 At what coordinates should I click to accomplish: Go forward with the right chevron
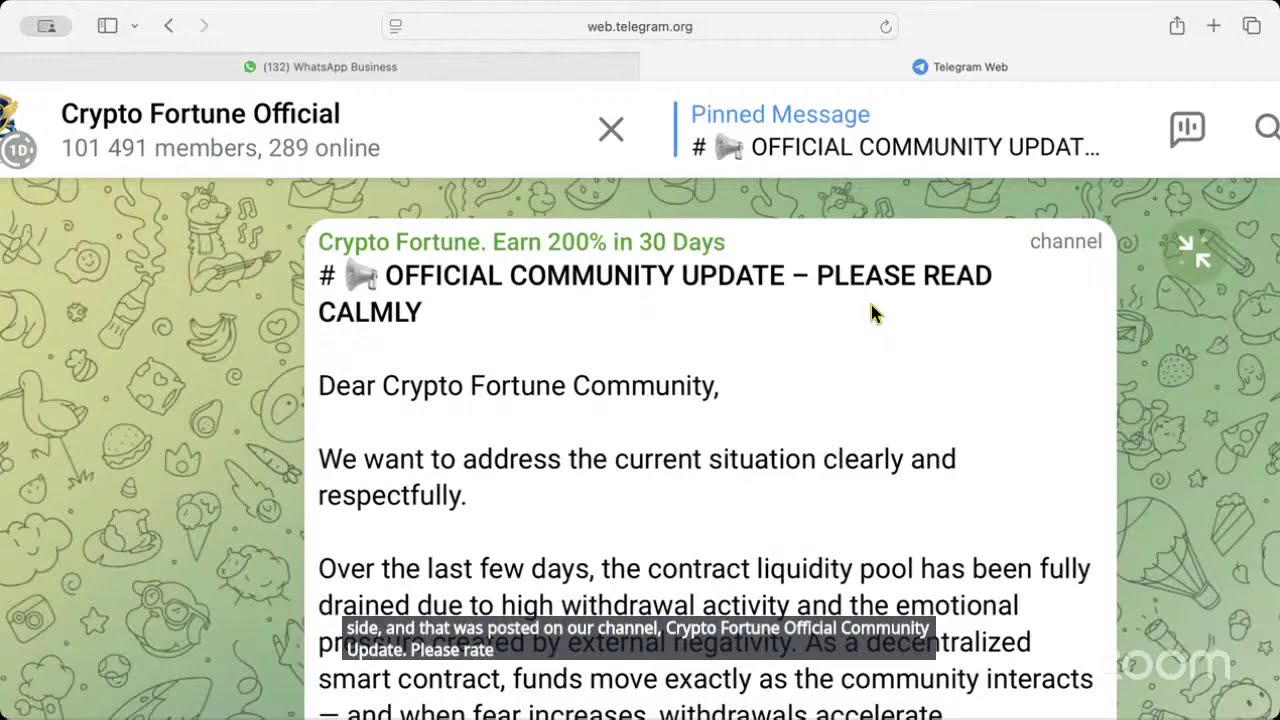point(204,26)
